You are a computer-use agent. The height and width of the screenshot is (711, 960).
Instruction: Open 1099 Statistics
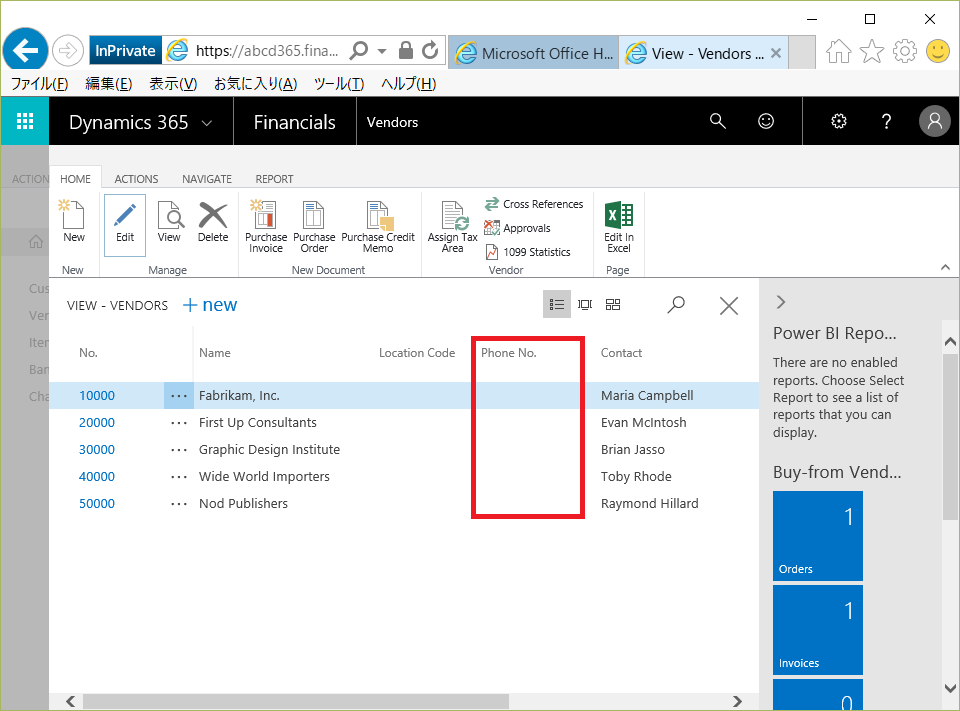point(528,252)
